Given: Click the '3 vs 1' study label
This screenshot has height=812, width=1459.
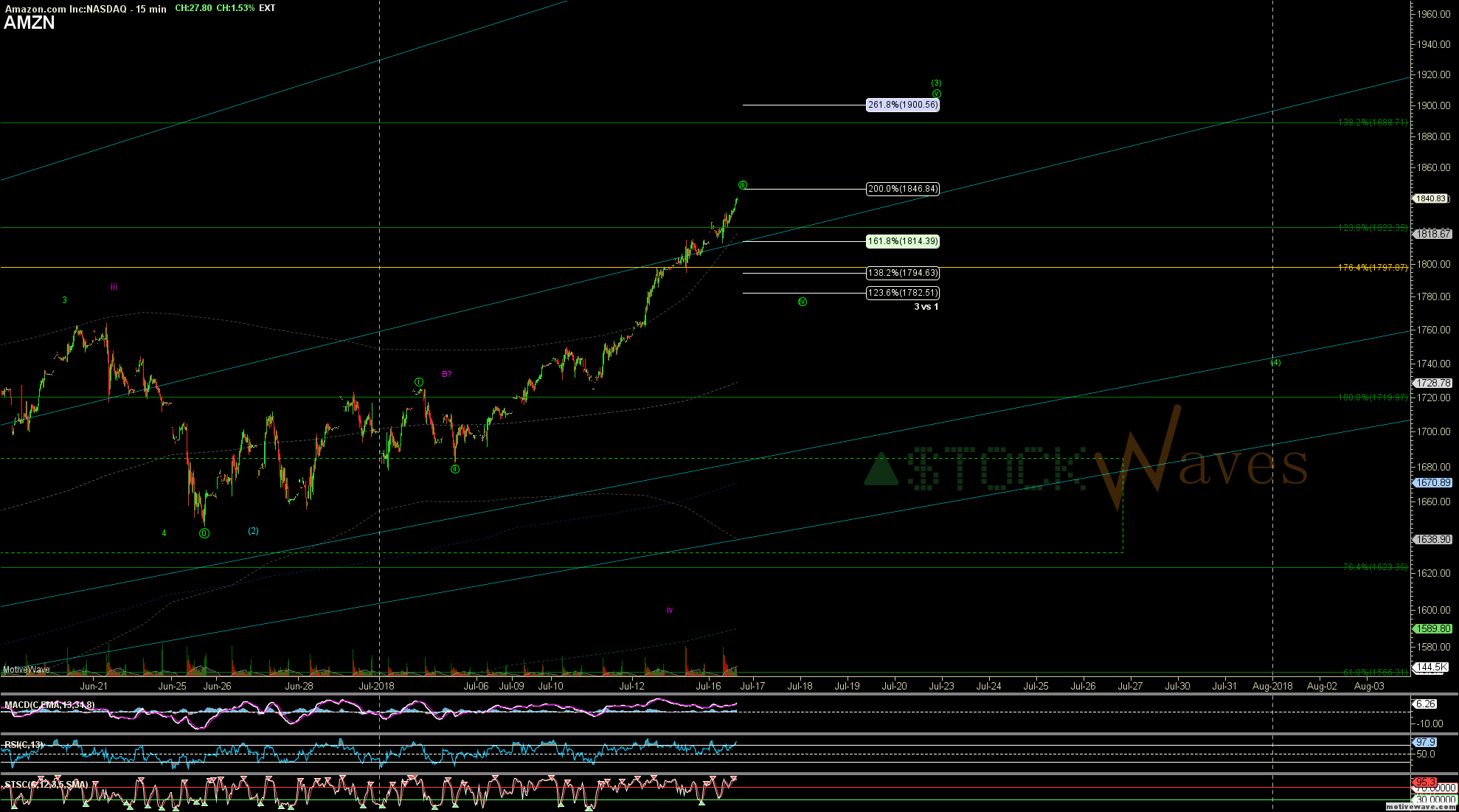Looking at the screenshot, I should click(x=926, y=307).
